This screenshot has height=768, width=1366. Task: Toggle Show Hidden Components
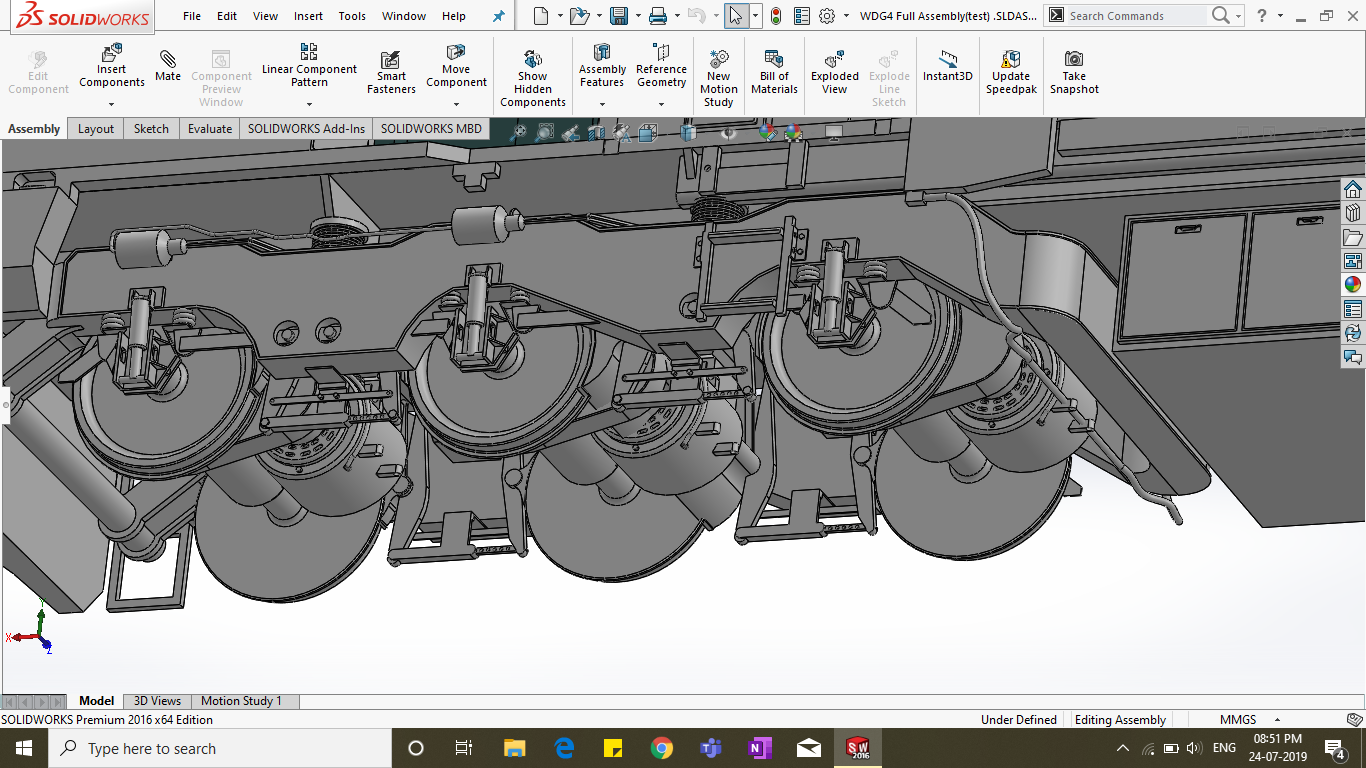[533, 60]
